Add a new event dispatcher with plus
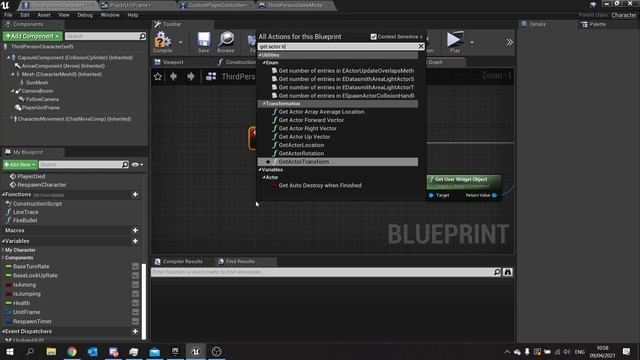 coord(135,332)
